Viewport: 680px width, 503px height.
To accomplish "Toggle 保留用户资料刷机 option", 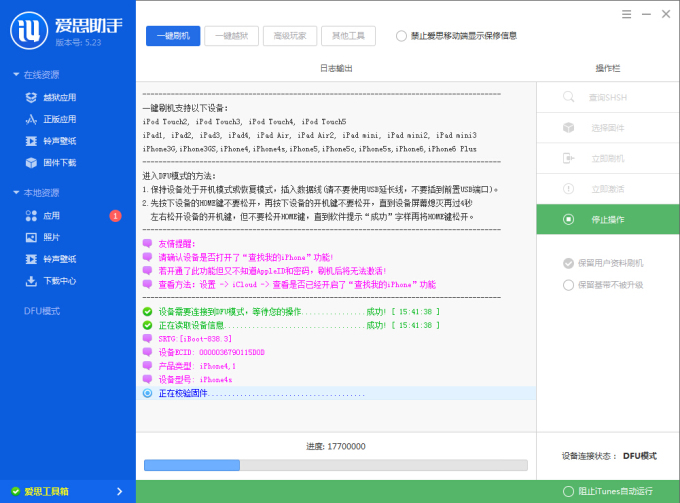I will coord(569,263).
